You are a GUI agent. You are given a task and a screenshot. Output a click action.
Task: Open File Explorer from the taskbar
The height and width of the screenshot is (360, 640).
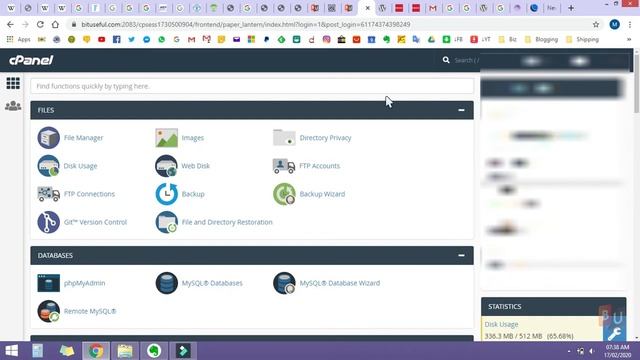(125, 351)
